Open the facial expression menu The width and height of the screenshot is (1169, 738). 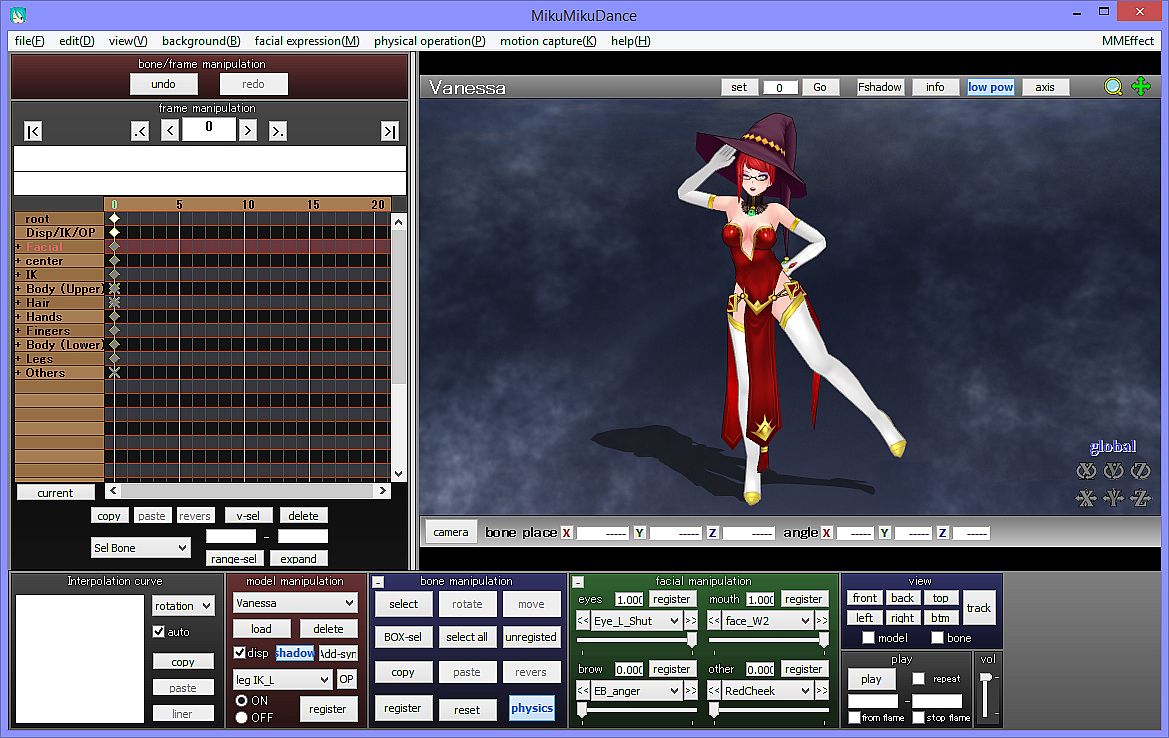point(306,41)
